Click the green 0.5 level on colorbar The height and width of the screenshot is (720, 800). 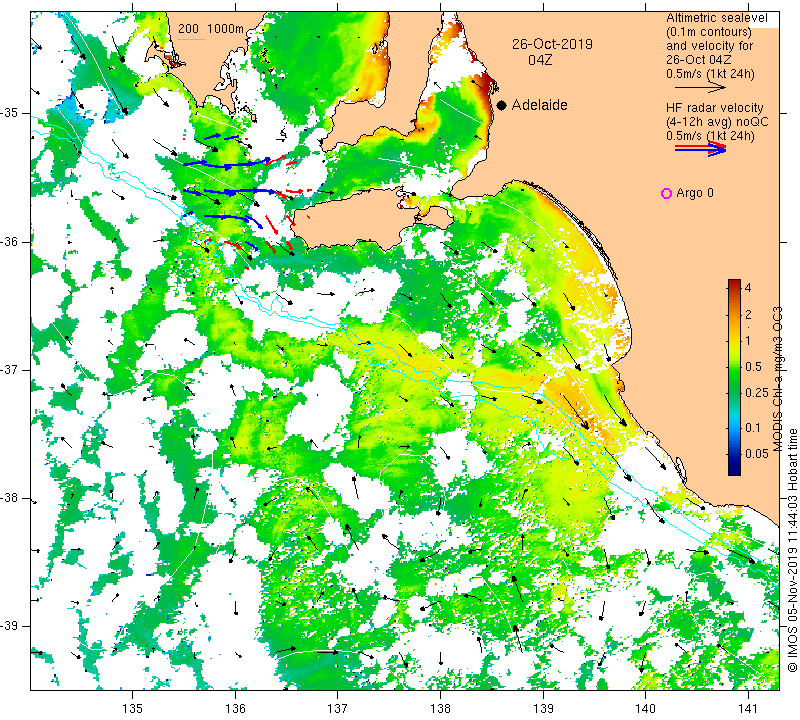(x=734, y=367)
